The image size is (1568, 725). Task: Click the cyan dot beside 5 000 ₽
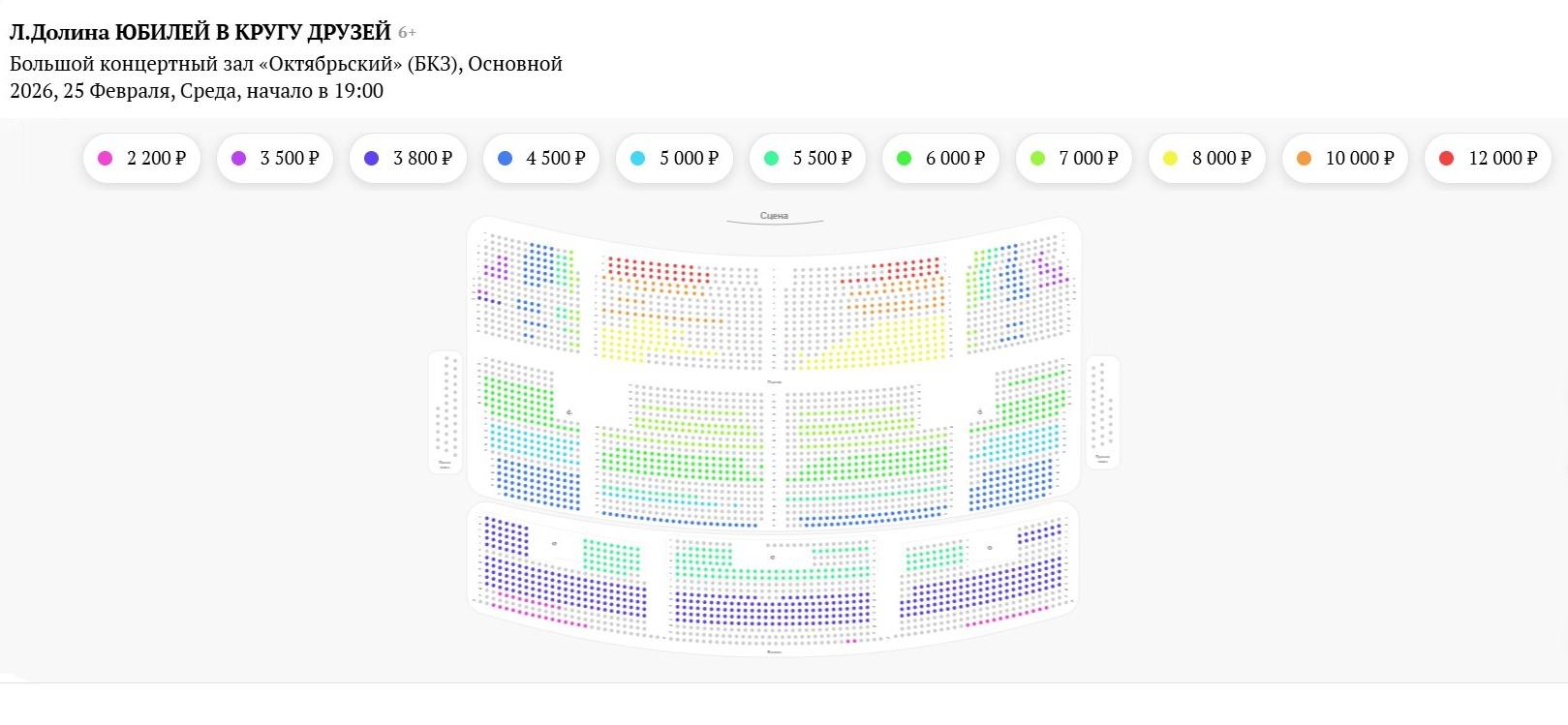[637, 158]
